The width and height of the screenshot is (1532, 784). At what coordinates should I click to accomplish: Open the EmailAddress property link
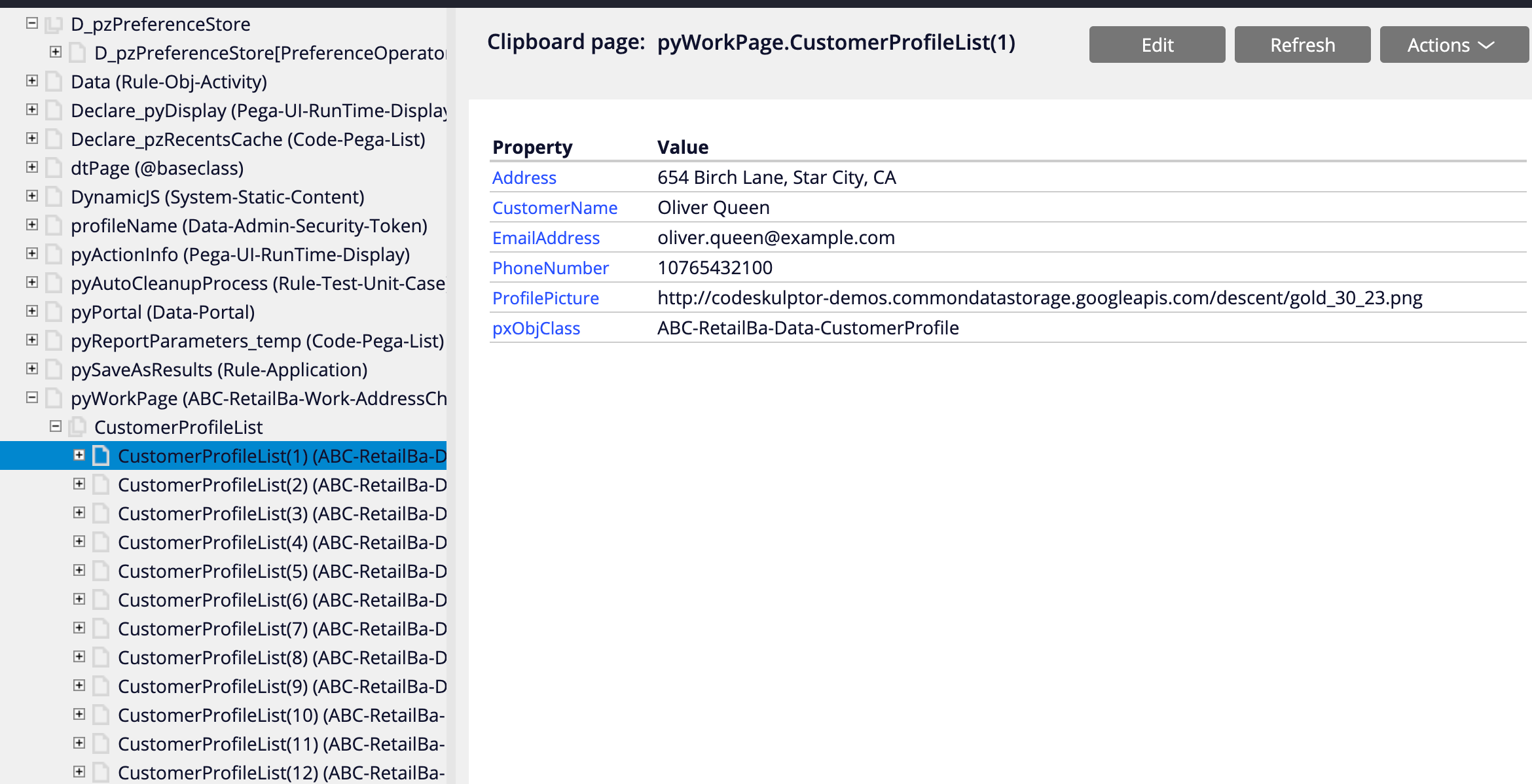click(x=545, y=238)
